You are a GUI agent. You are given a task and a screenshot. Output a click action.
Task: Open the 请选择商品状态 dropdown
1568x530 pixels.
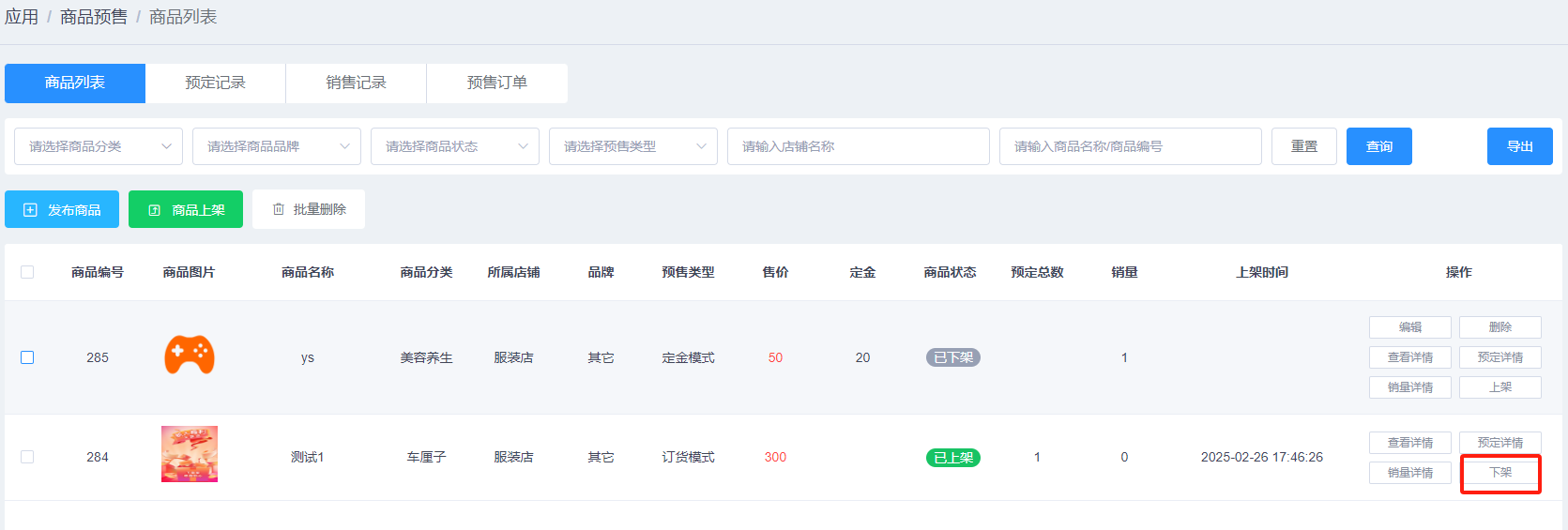[x=455, y=146]
